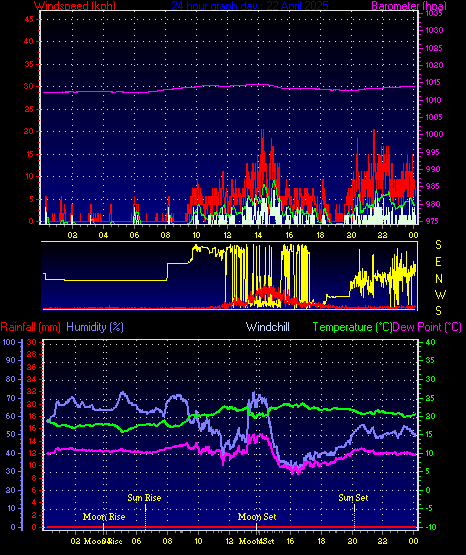Click wind direction letter "W"
This screenshot has width=466, height=555.
pyautogui.click(x=440, y=294)
